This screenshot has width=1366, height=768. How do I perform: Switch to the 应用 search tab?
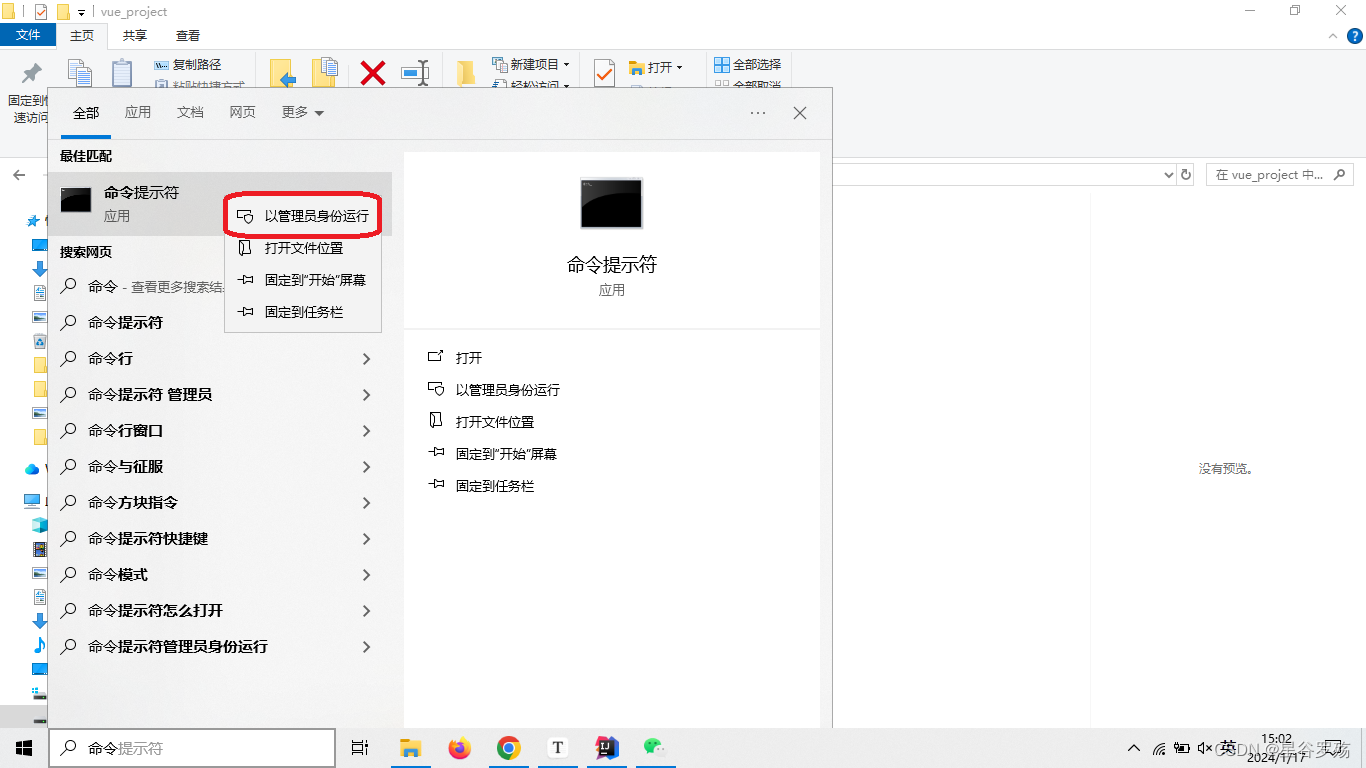click(138, 112)
